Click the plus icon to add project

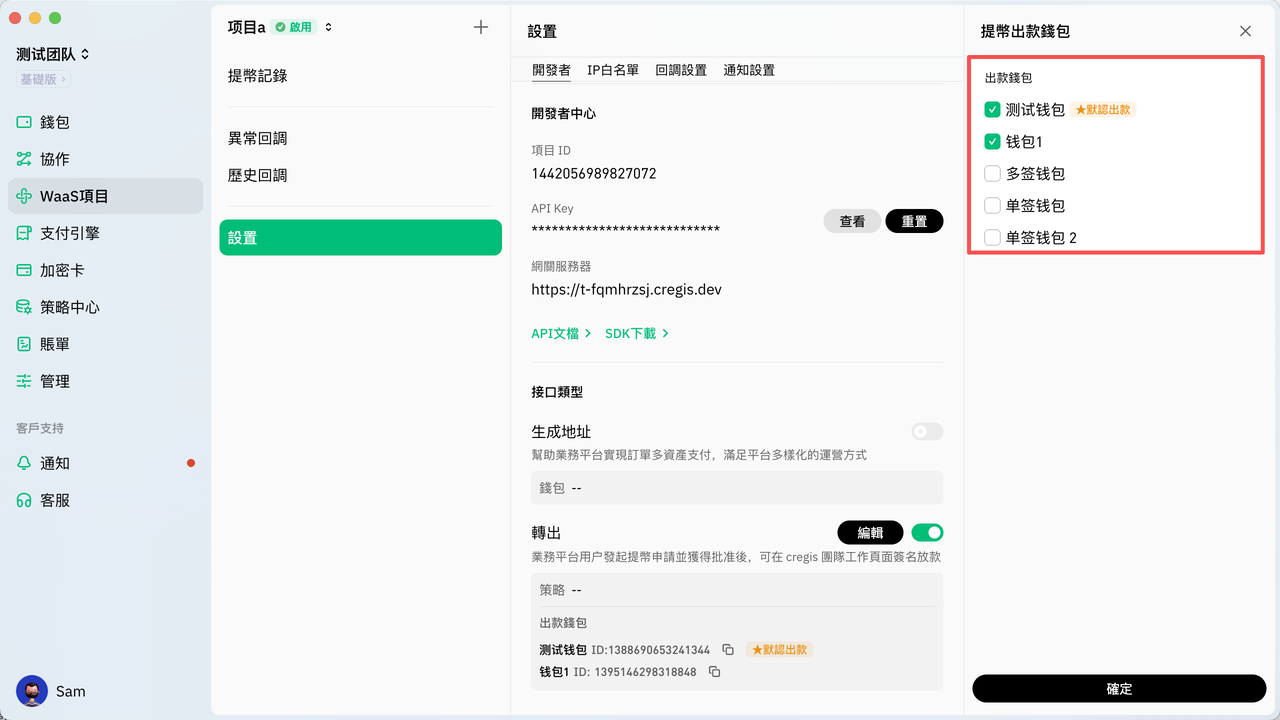point(481,27)
